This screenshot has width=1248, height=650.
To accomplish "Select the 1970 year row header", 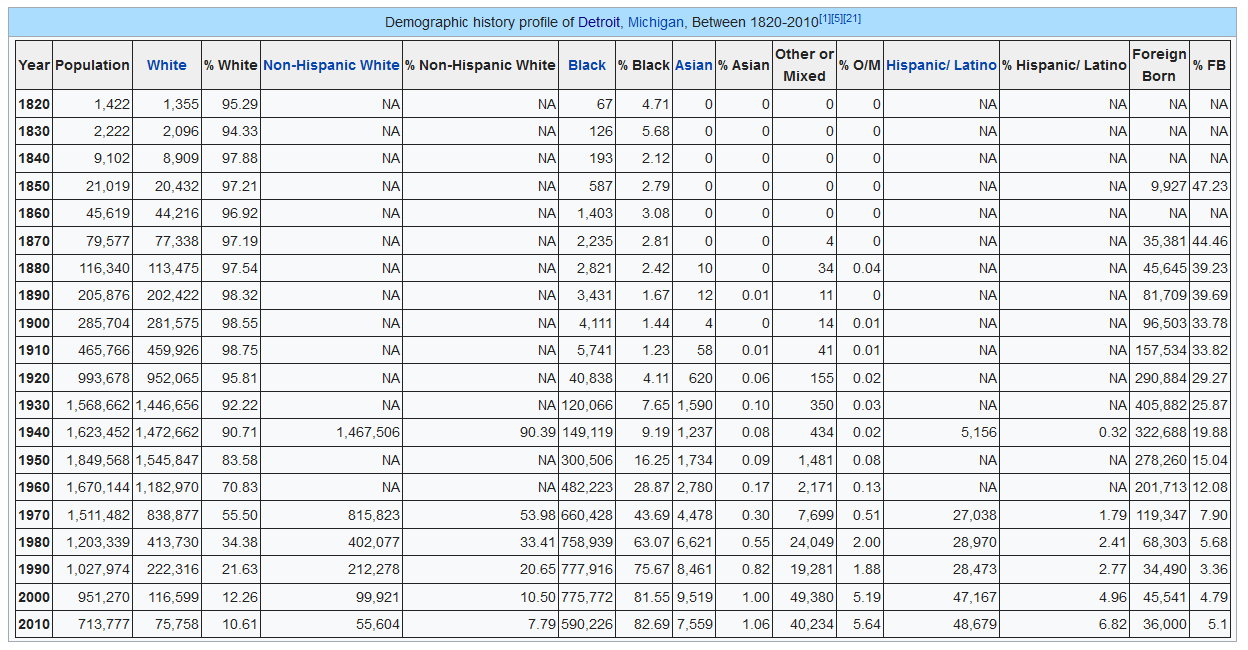I will [34, 515].
